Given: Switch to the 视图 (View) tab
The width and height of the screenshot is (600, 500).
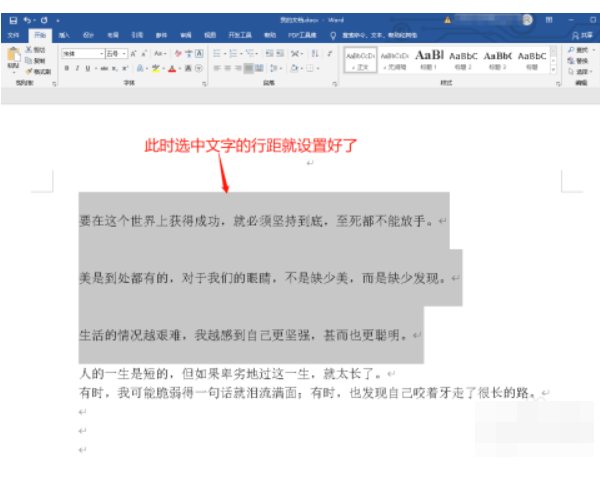Looking at the screenshot, I should pyautogui.click(x=210, y=35).
